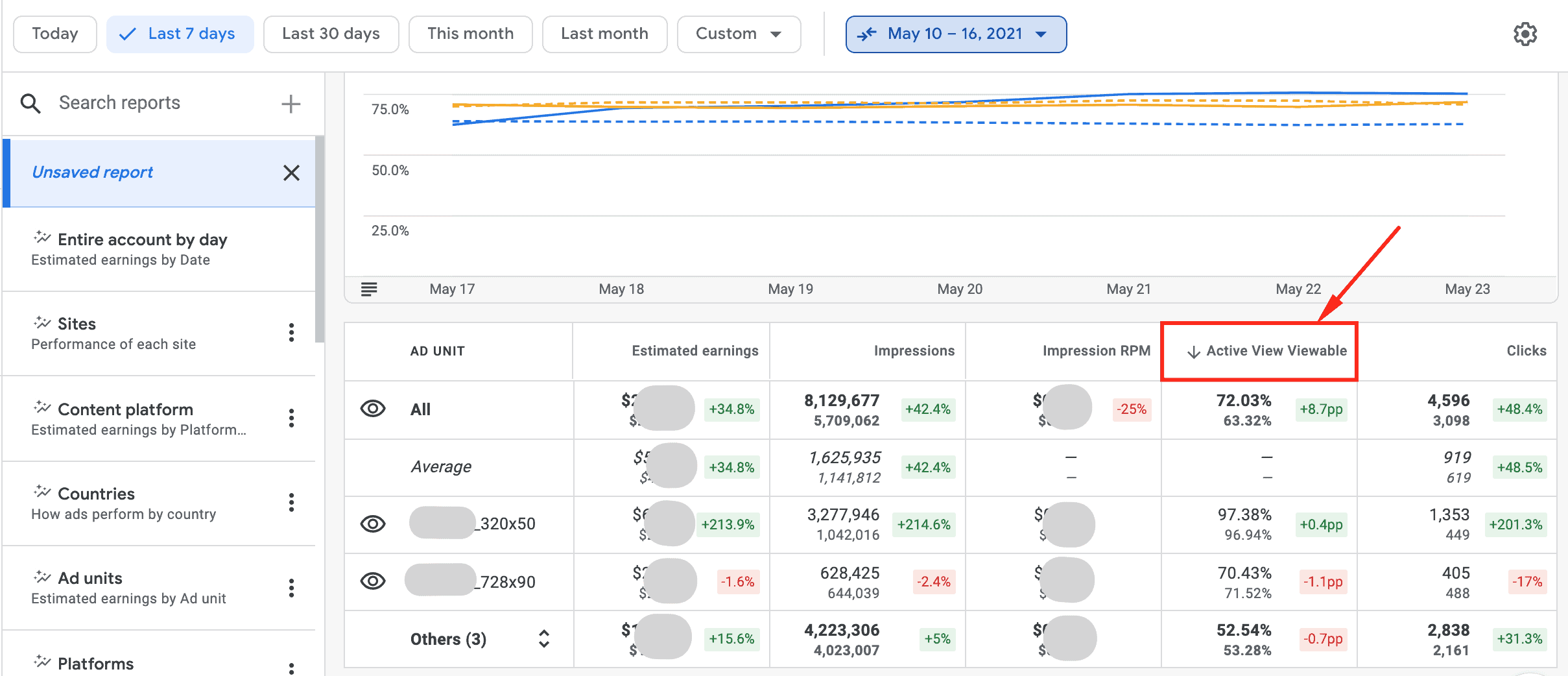Viewport: 1568px width, 676px height.
Task: Click the +213.9% earnings badge
Action: tap(728, 524)
